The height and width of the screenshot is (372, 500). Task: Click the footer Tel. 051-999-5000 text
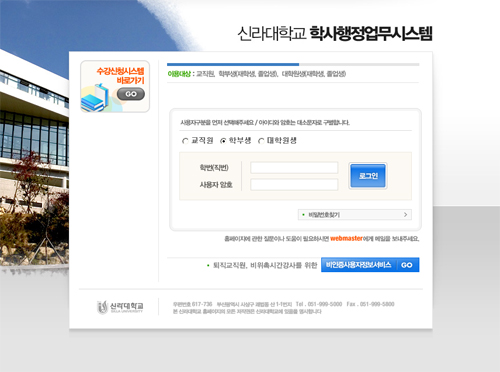tap(319, 304)
